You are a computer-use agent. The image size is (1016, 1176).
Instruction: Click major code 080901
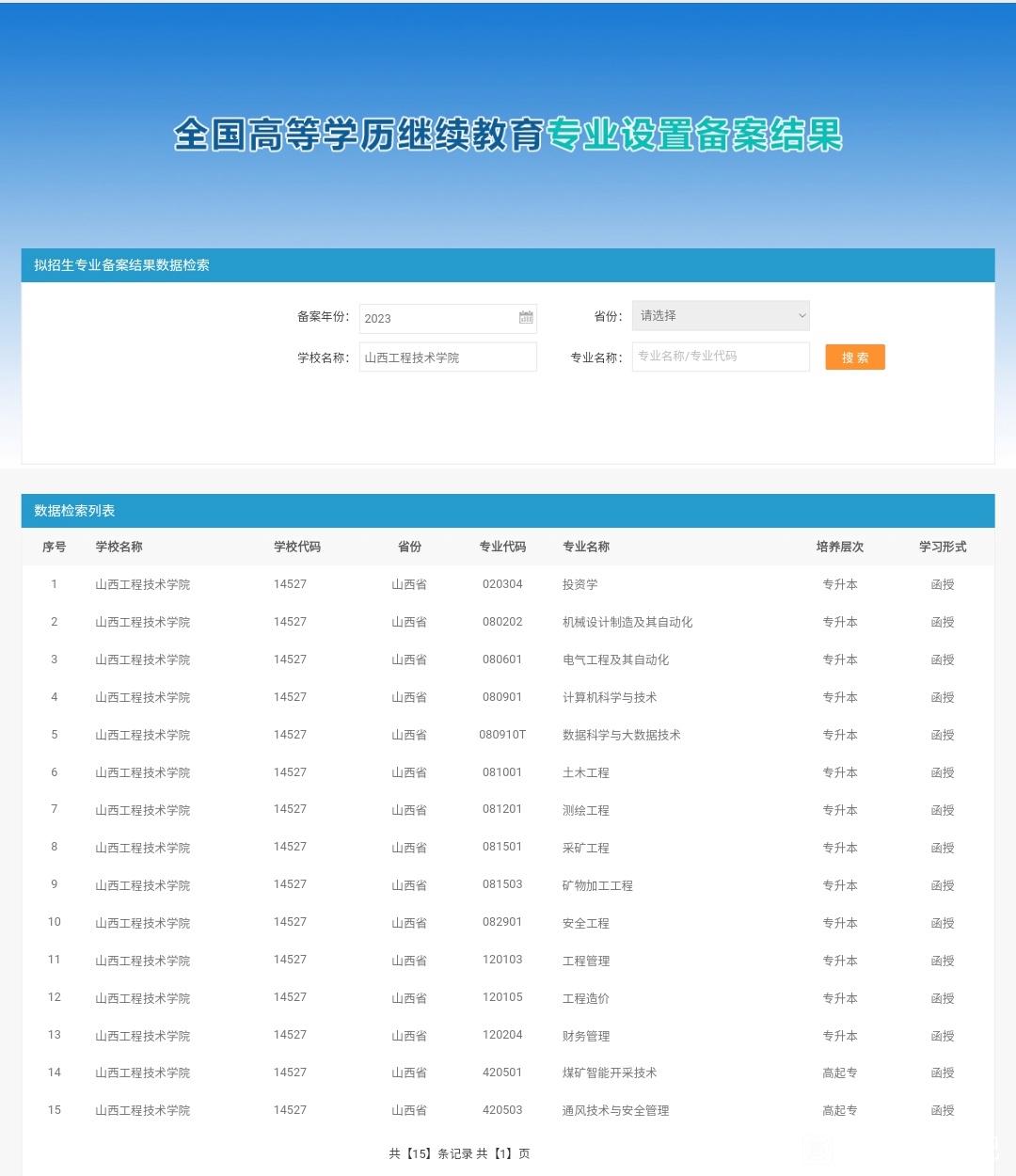coord(502,697)
